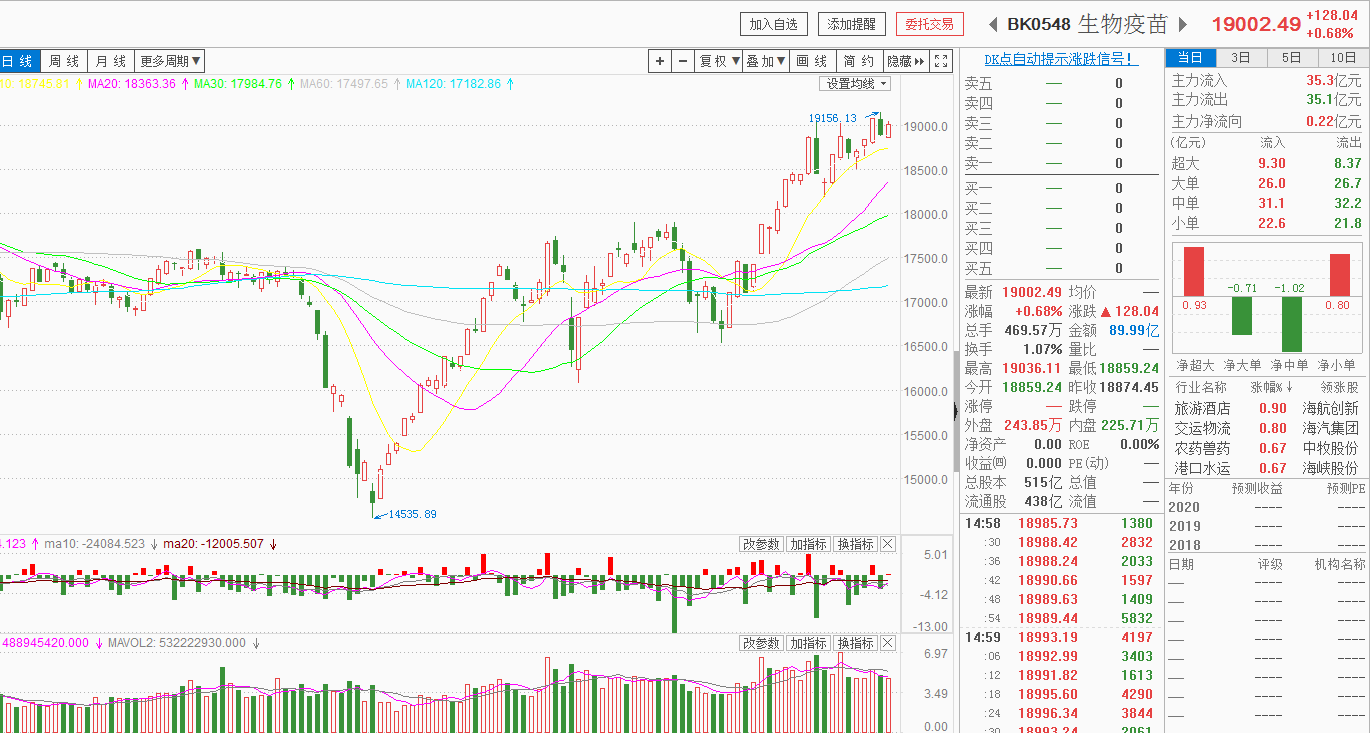1370x733 pixels.
Task: Close the MAVOL2 volume indicator panel
Action: coord(887,643)
